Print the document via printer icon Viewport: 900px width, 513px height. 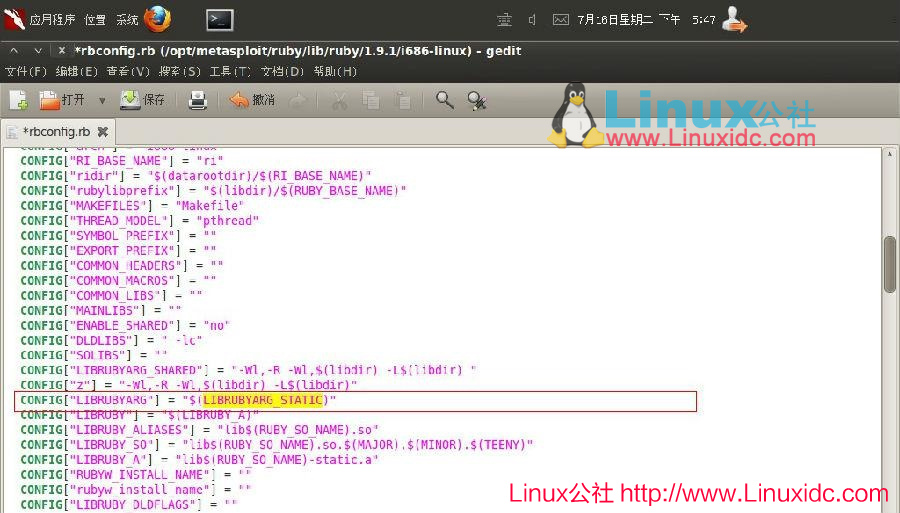pyautogui.click(x=198, y=100)
